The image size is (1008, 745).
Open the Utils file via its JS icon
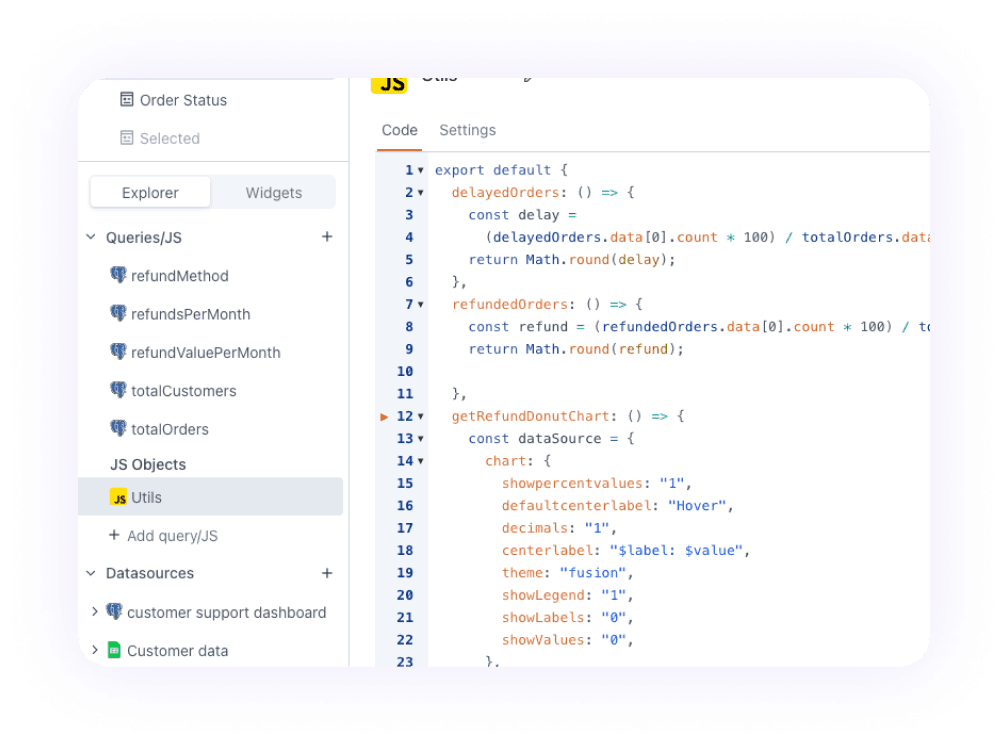pyautogui.click(x=117, y=497)
